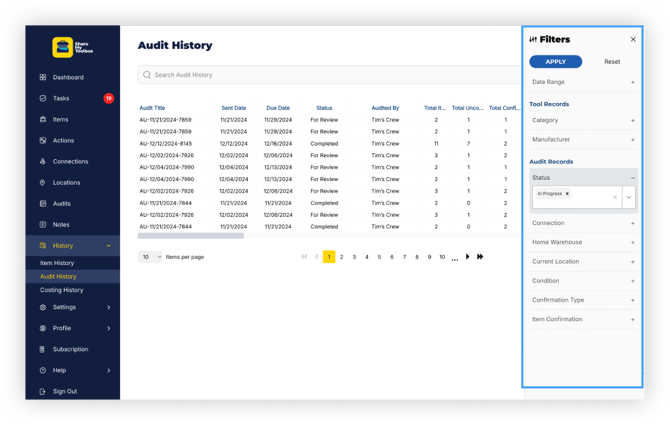
Task: Click the Sign Out door icon
Action: point(43,391)
